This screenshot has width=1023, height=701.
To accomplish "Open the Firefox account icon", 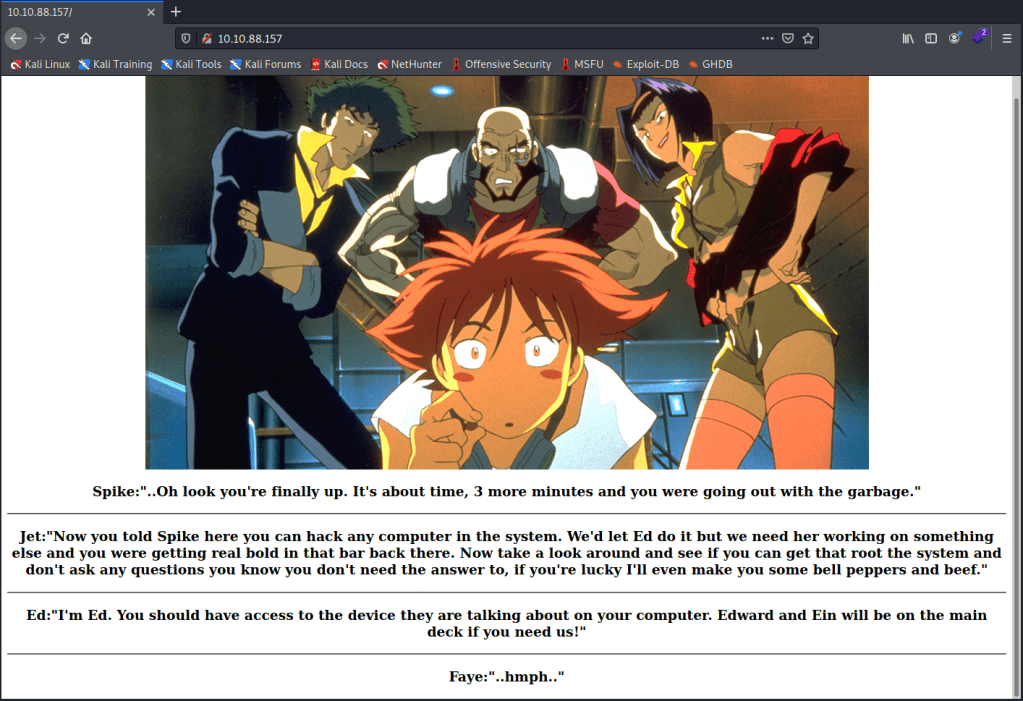I will tap(955, 38).
